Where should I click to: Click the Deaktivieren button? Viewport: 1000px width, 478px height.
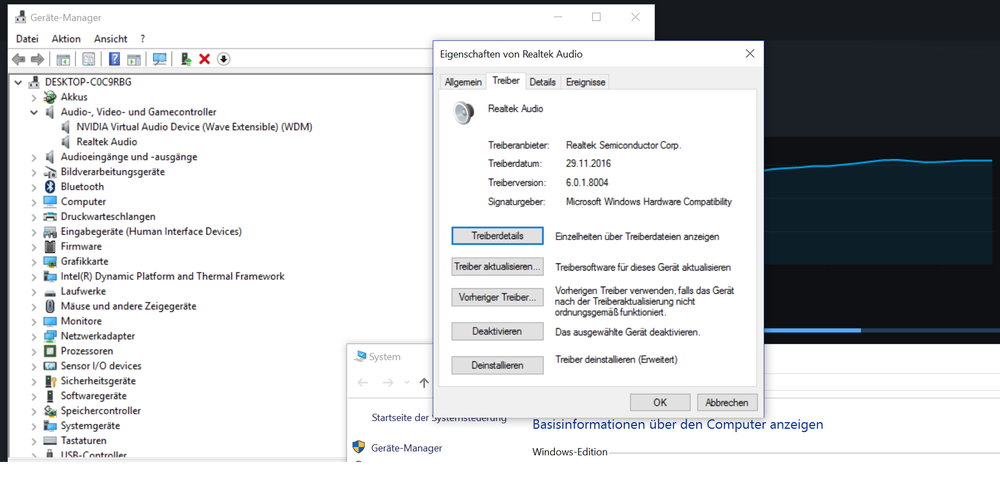pyautogui.click(x=497, y=332)
